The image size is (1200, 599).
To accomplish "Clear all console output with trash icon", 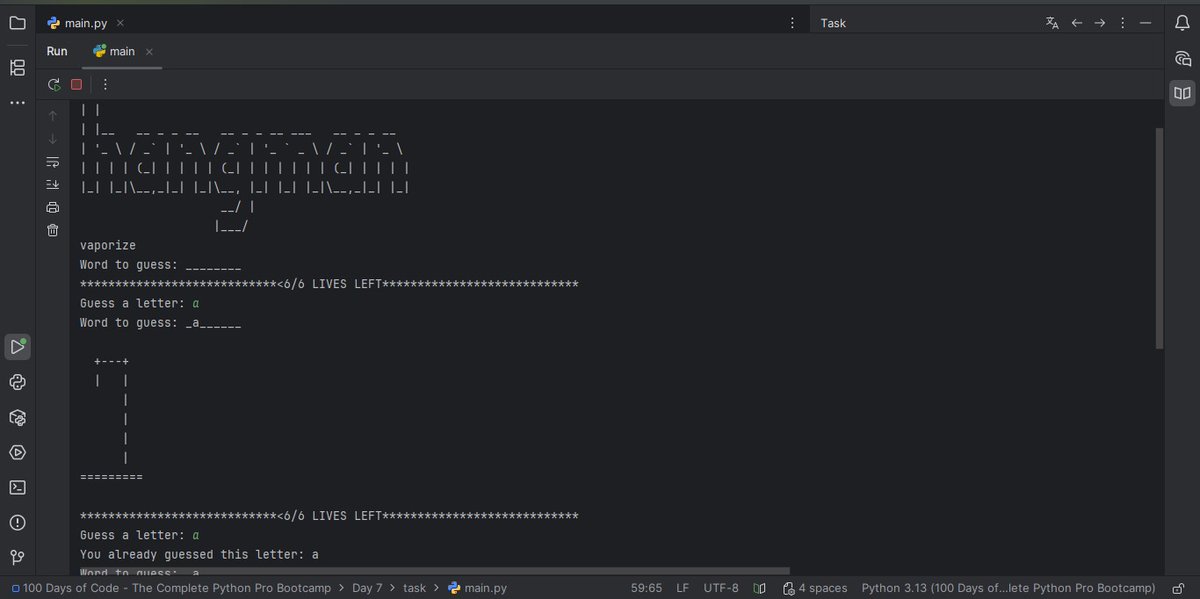I will click(x=53, y=231).
